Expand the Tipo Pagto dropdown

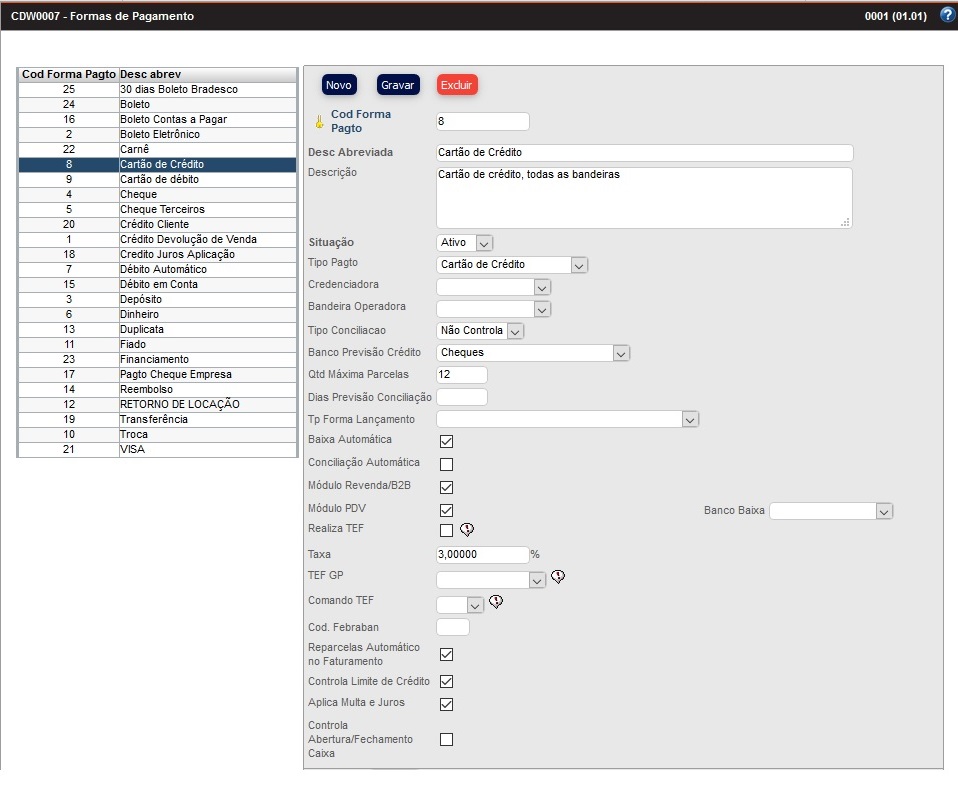tap(512, 265)
